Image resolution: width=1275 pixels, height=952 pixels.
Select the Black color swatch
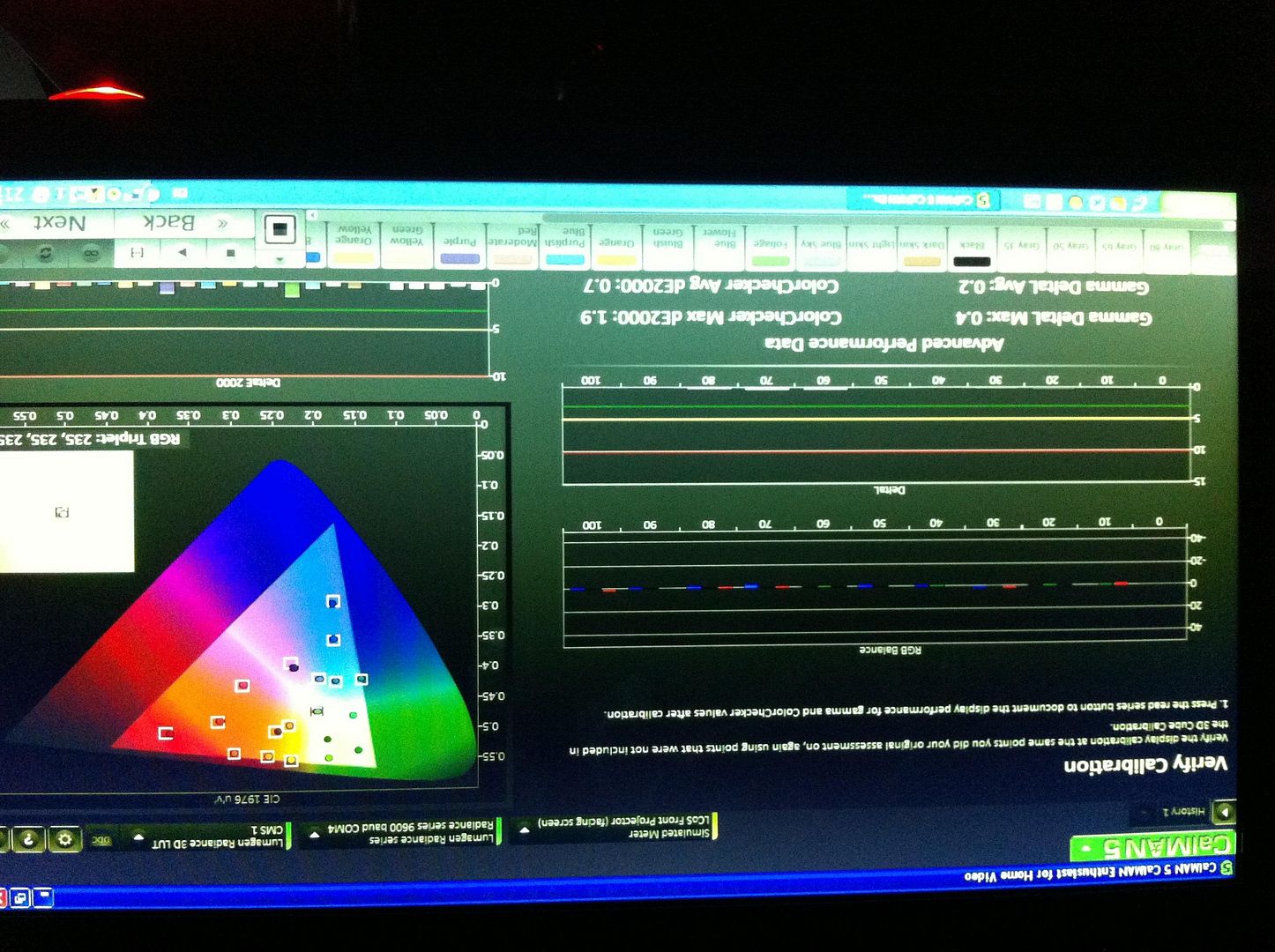click(972, 250)
